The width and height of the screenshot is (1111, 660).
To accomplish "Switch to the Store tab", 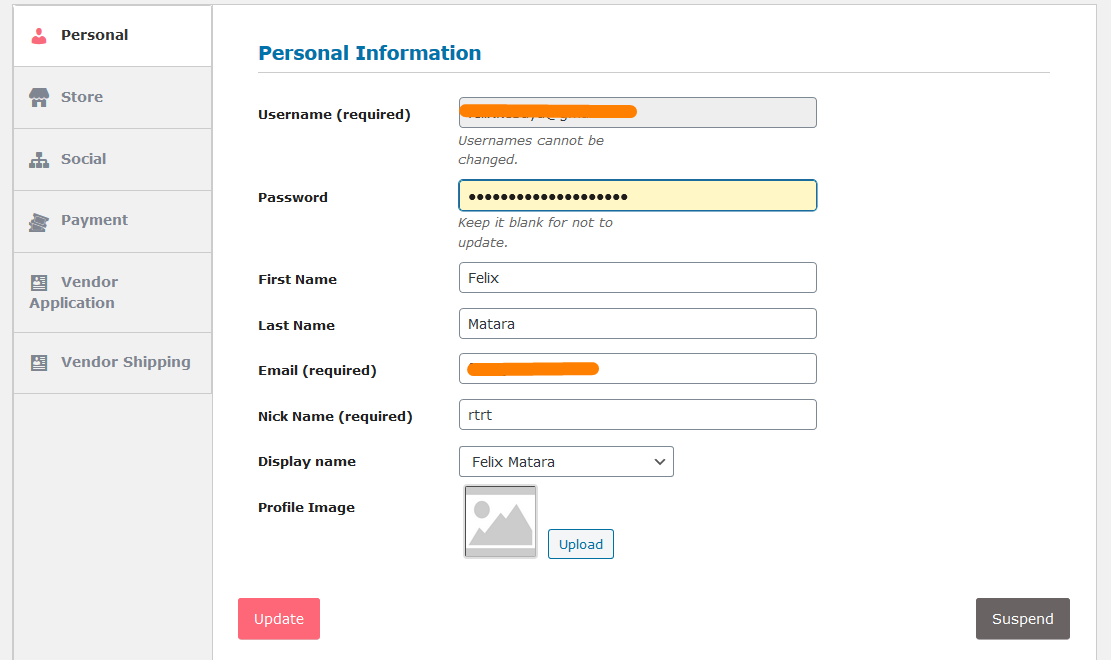I will click(x=113, y=98).
